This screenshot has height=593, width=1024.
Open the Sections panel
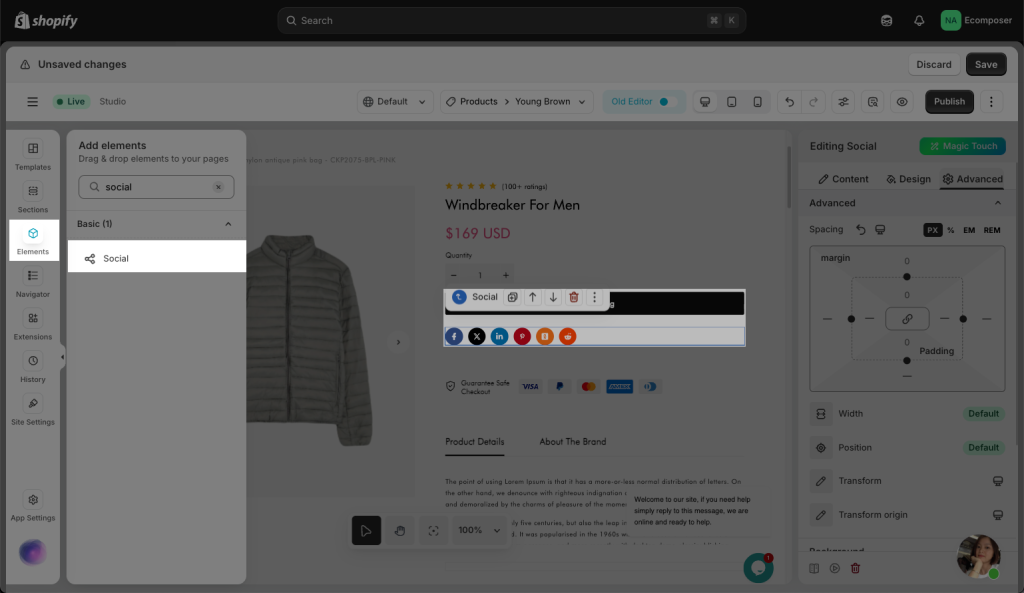33,197
